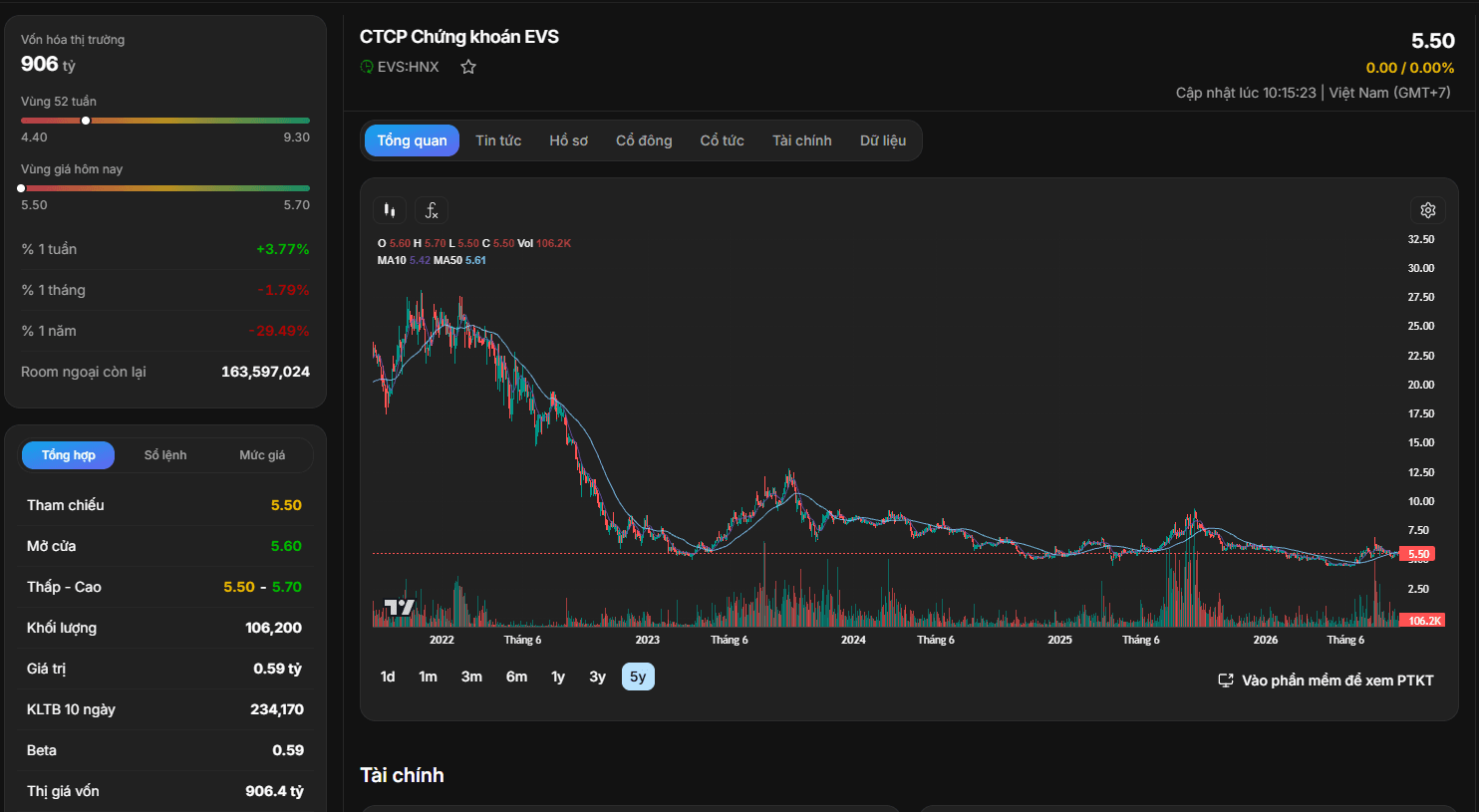The height and width of the screenshot is (812, 1479).
Task: Click the TradingView logo on the chart
Action: (400, 607)
